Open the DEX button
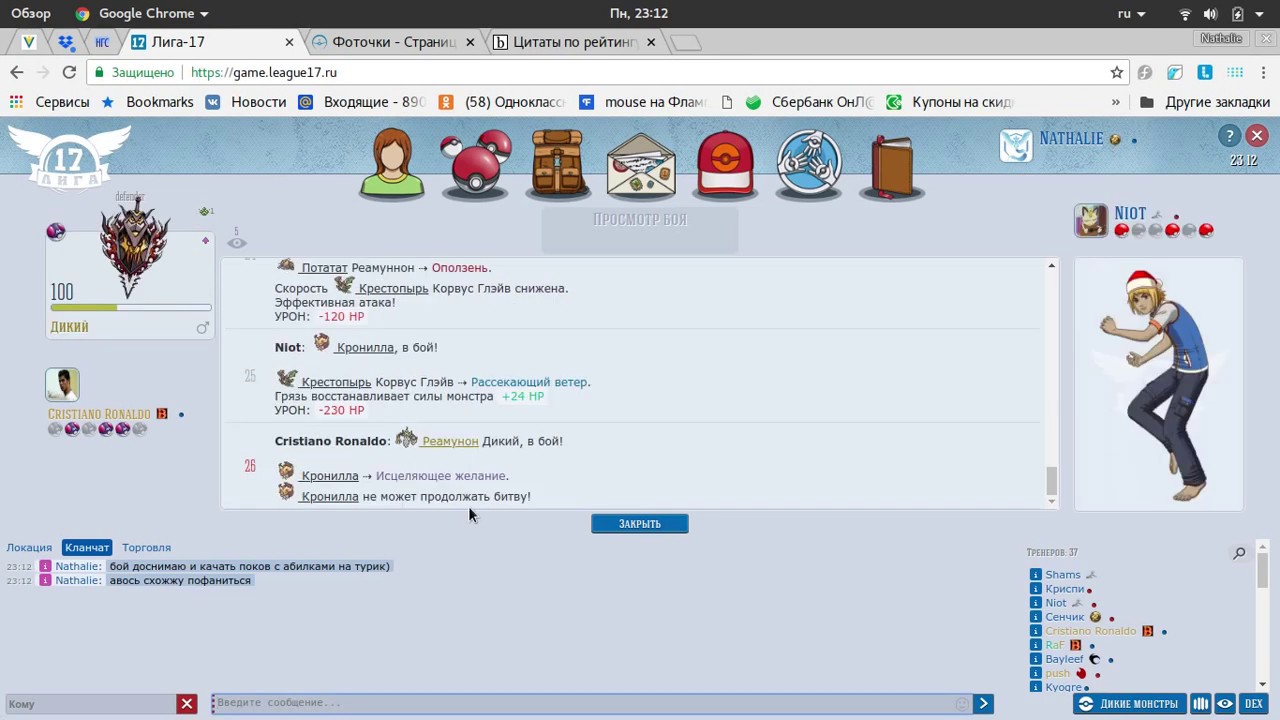 point(1253,704)
